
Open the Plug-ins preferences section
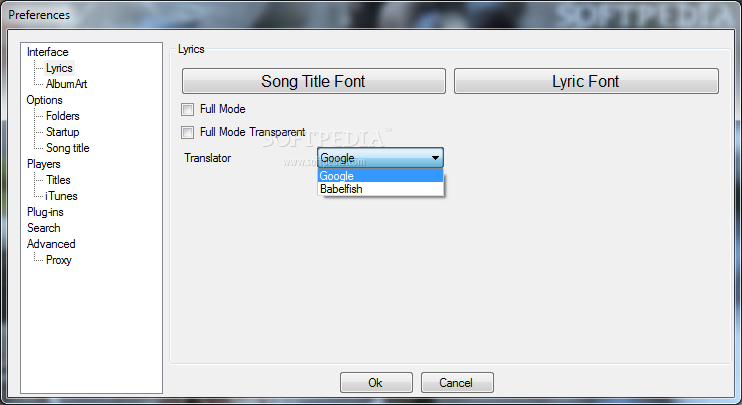click(x=45, y=212)
